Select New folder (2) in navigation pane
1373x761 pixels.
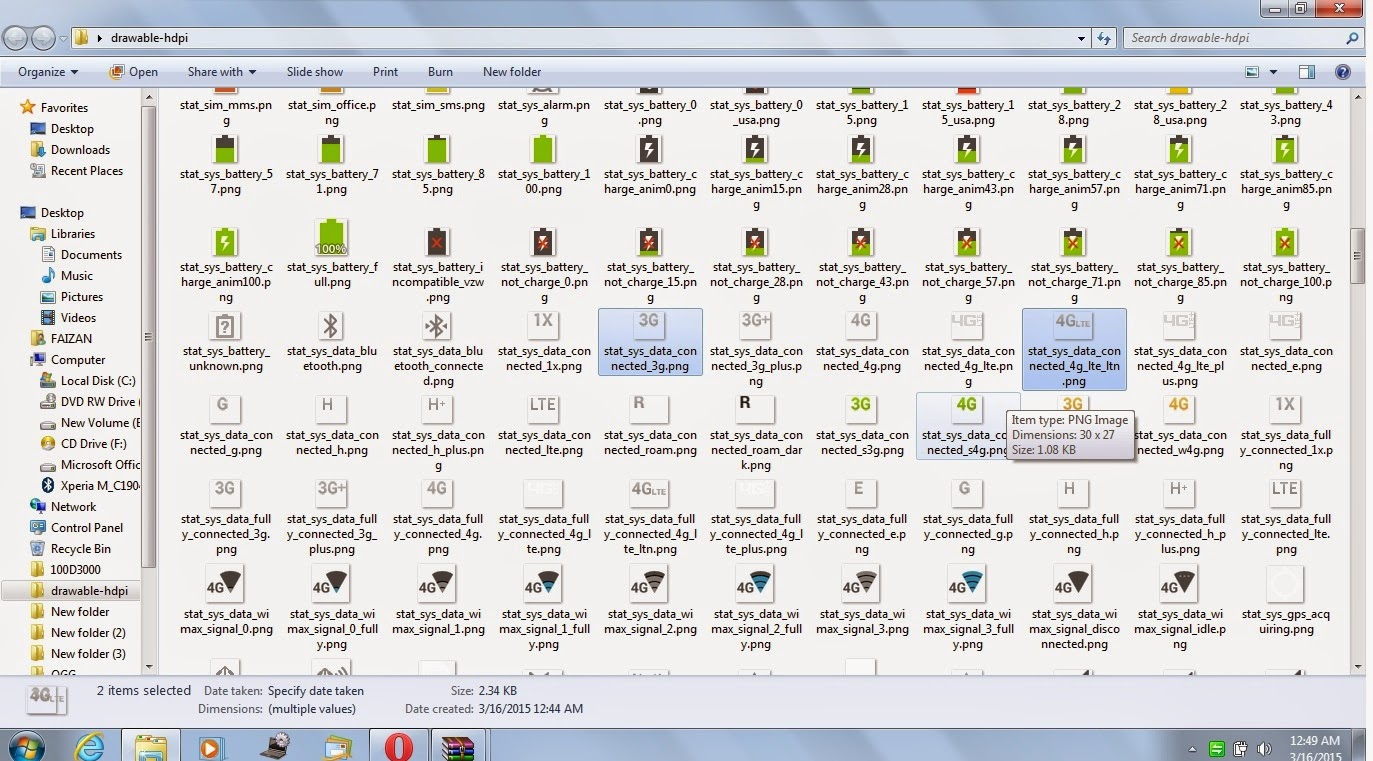coord(88,633)
